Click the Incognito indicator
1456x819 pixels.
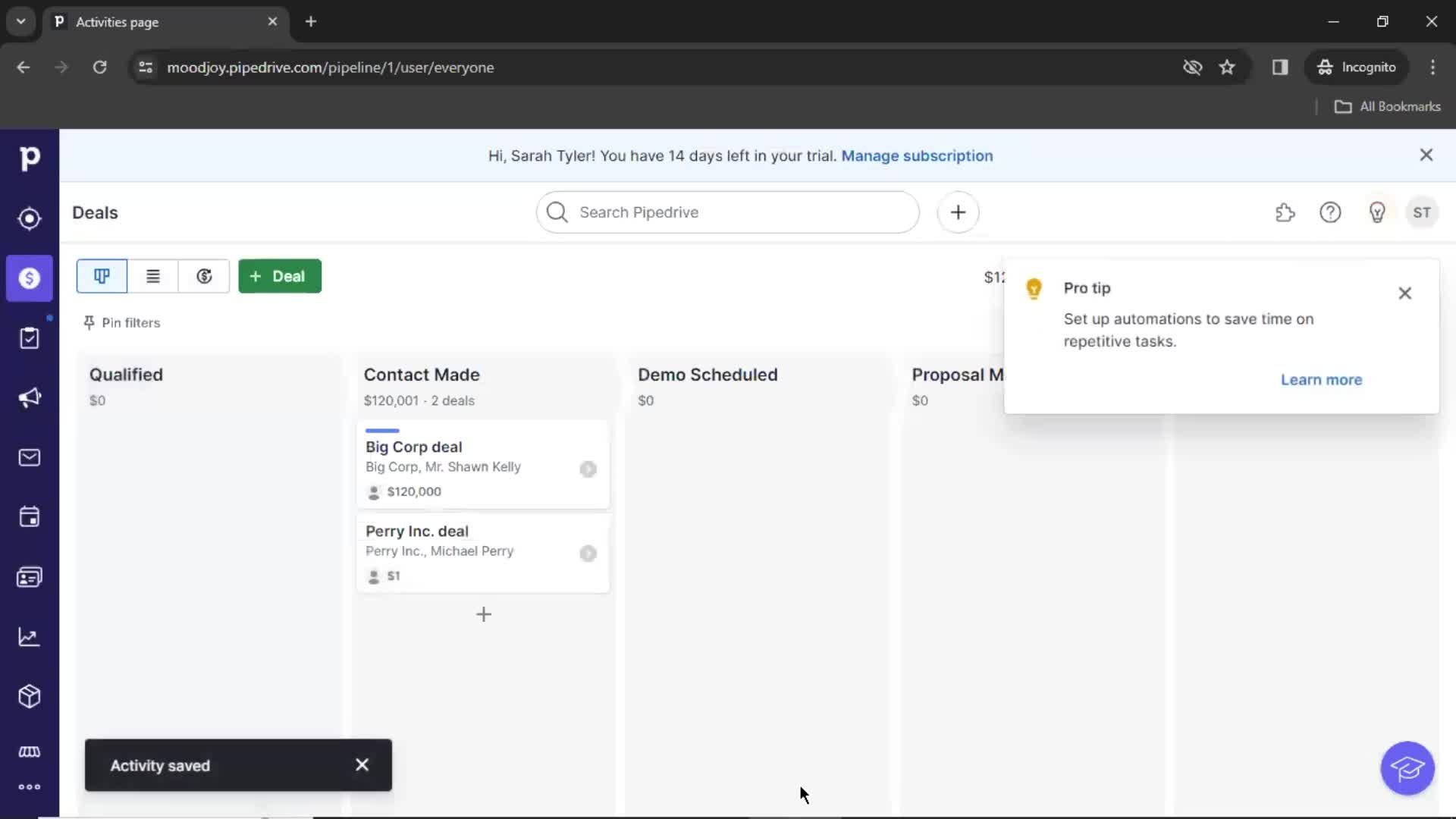click(1357, 67)
